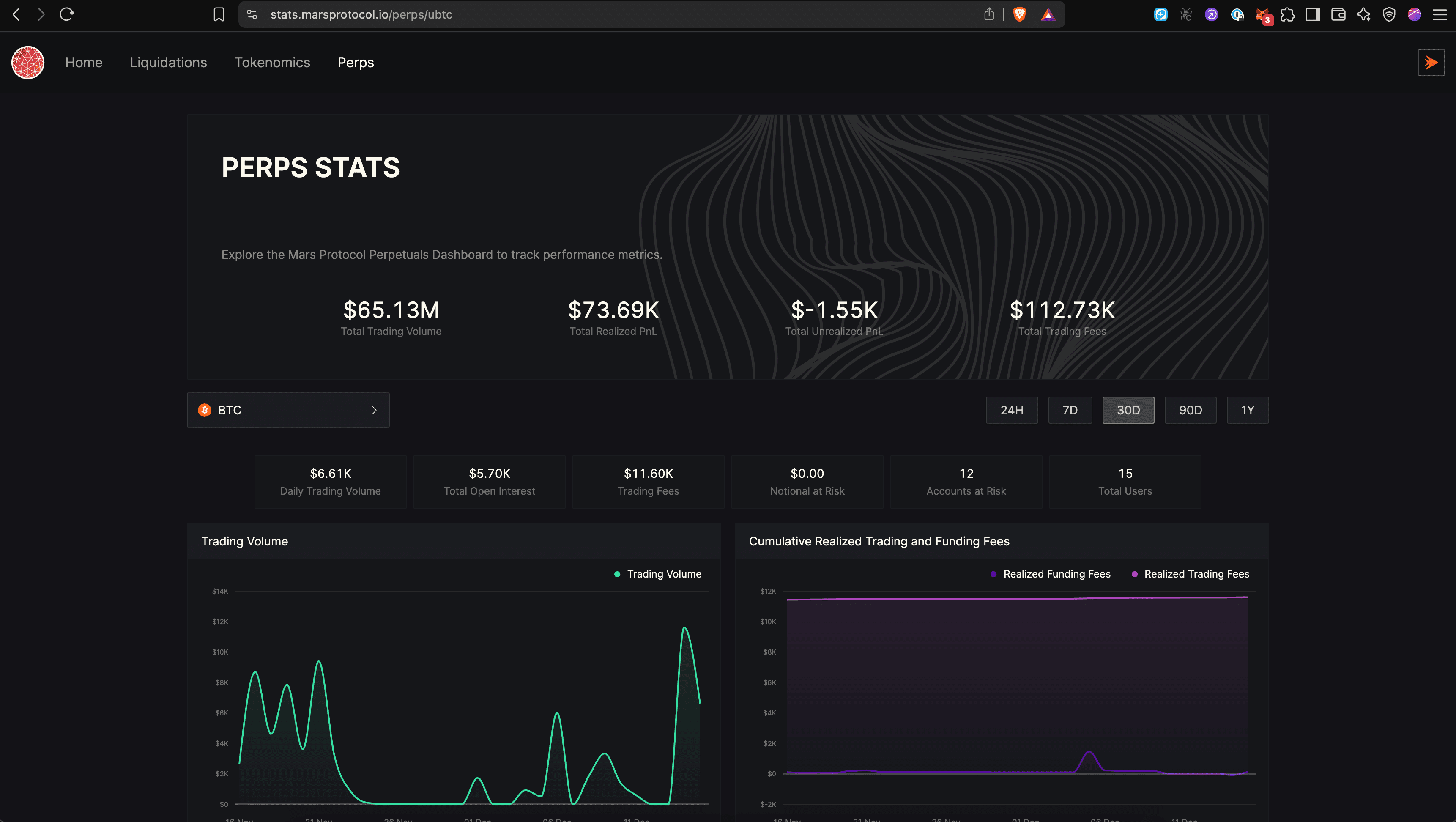Open the Leo AI sparkle icon
Screen dimensions: 1456x822
click(1363, 14)
